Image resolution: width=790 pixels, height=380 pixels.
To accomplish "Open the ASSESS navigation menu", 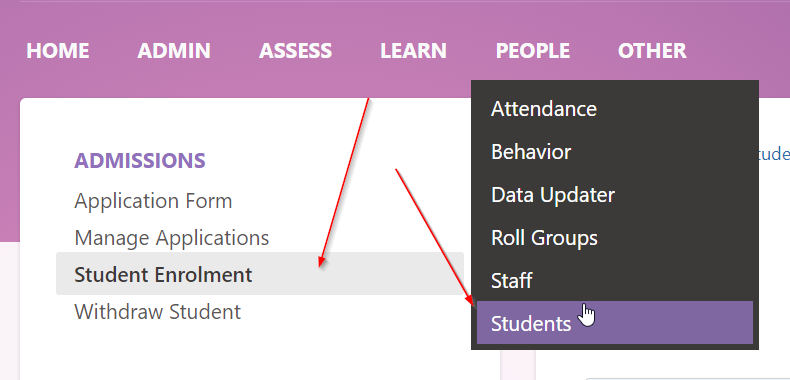I will pos(295,51).
